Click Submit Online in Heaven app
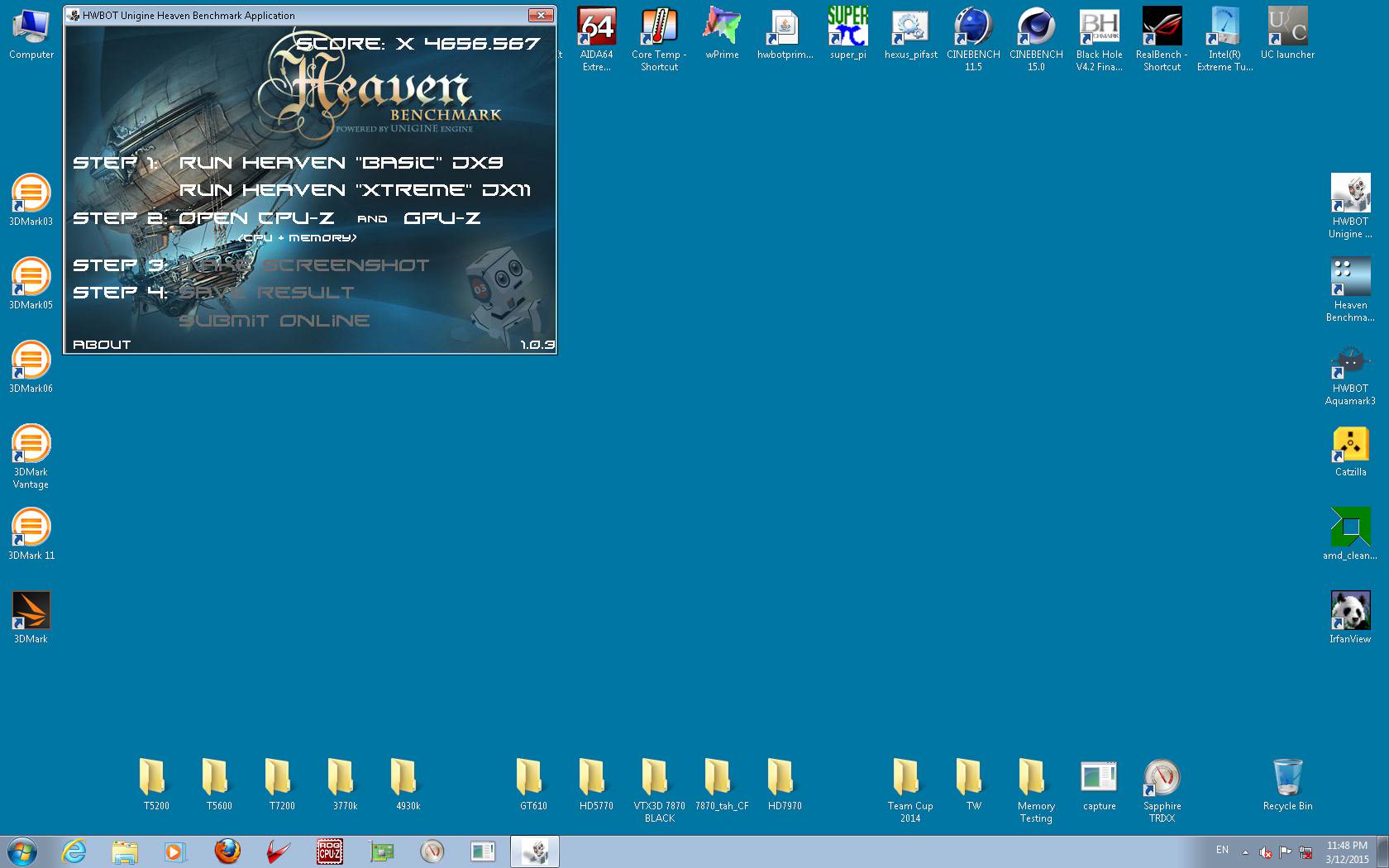 (274, 321)
